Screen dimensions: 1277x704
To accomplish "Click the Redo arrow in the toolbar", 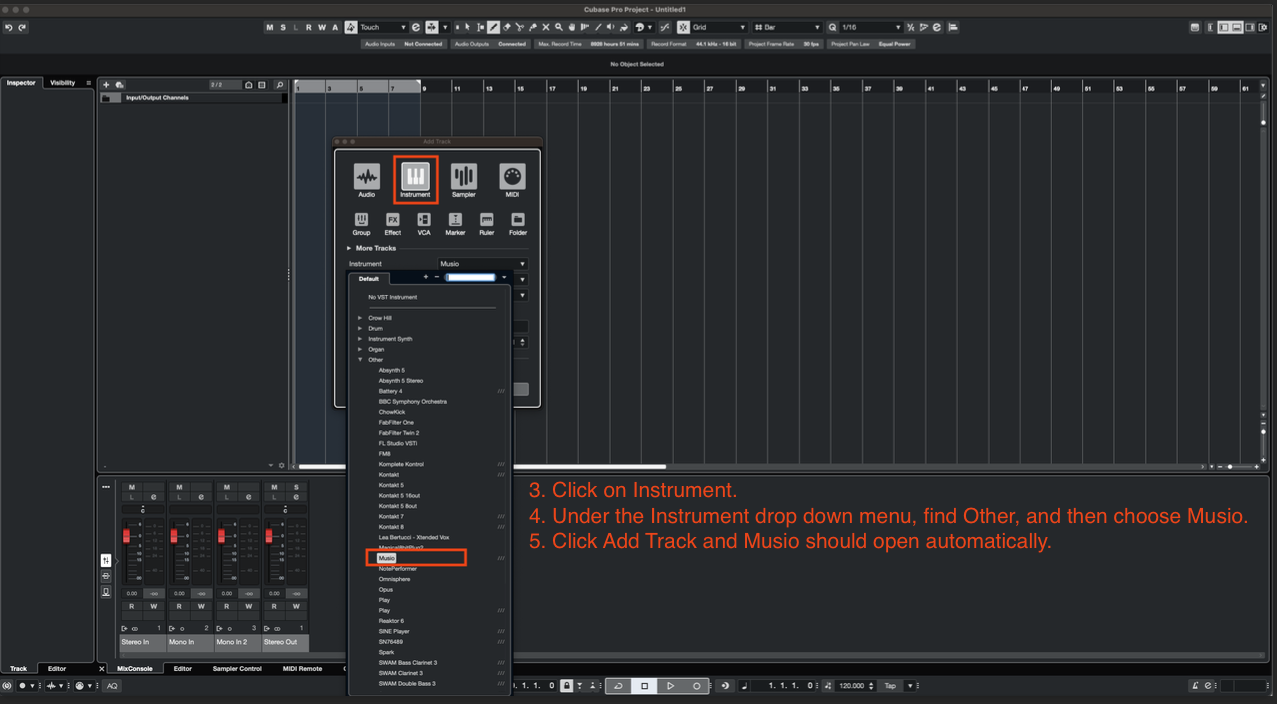I will tap(22, 28).
